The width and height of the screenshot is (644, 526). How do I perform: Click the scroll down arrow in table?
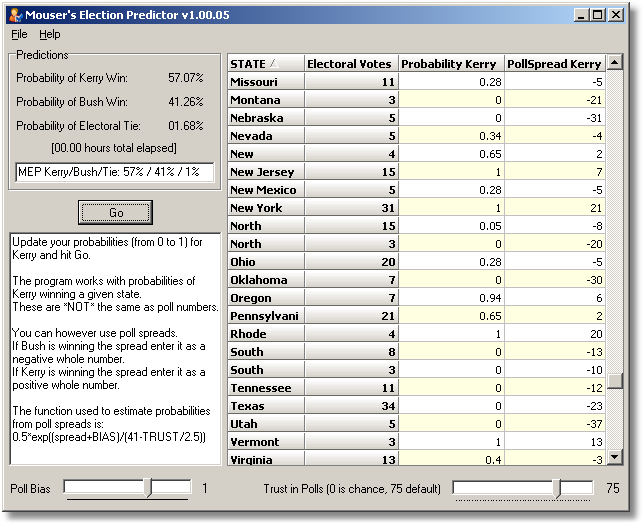[x=614, y=457]
